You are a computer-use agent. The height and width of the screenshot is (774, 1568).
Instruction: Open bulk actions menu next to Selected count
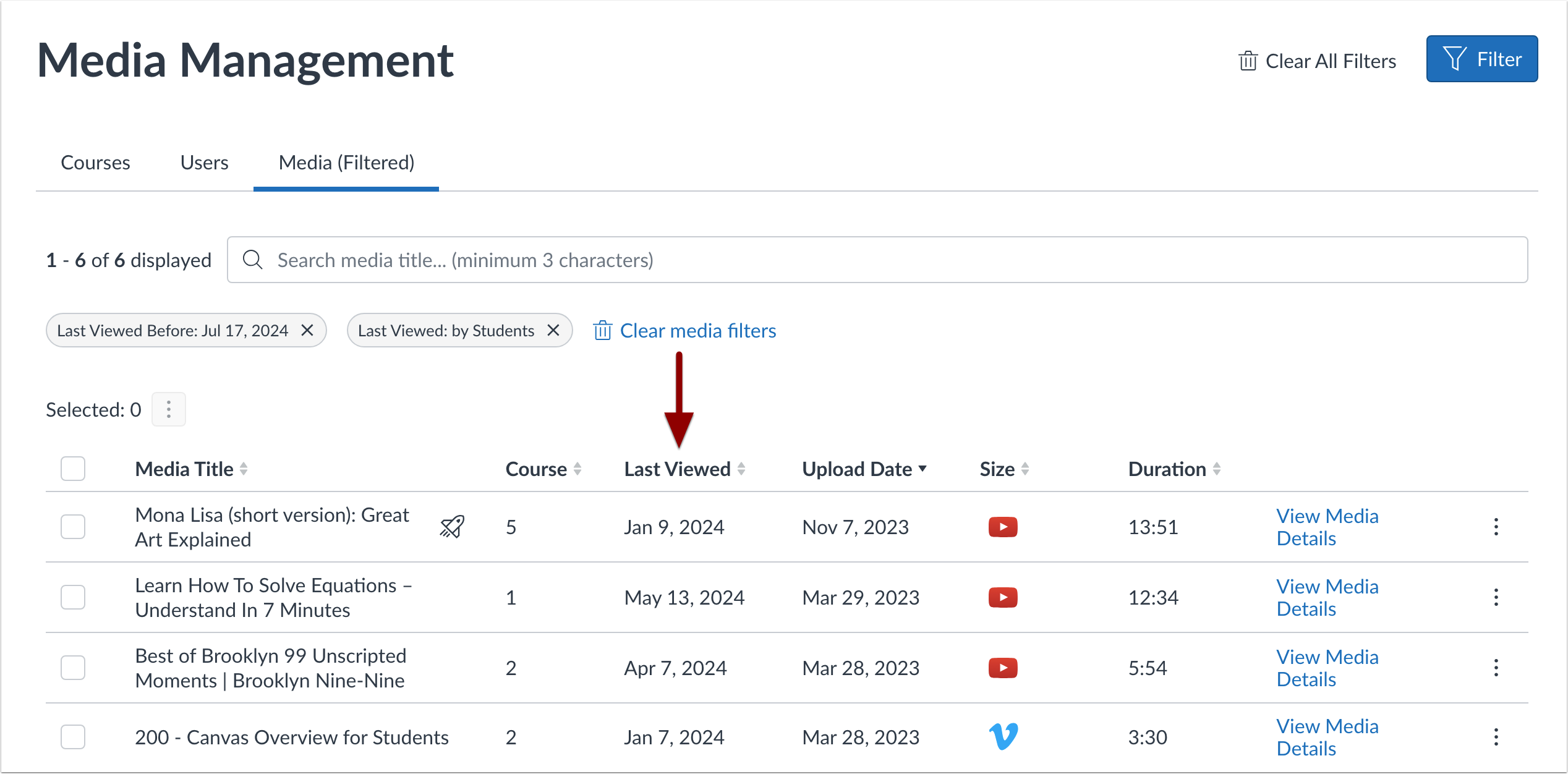tap(168, 409)
